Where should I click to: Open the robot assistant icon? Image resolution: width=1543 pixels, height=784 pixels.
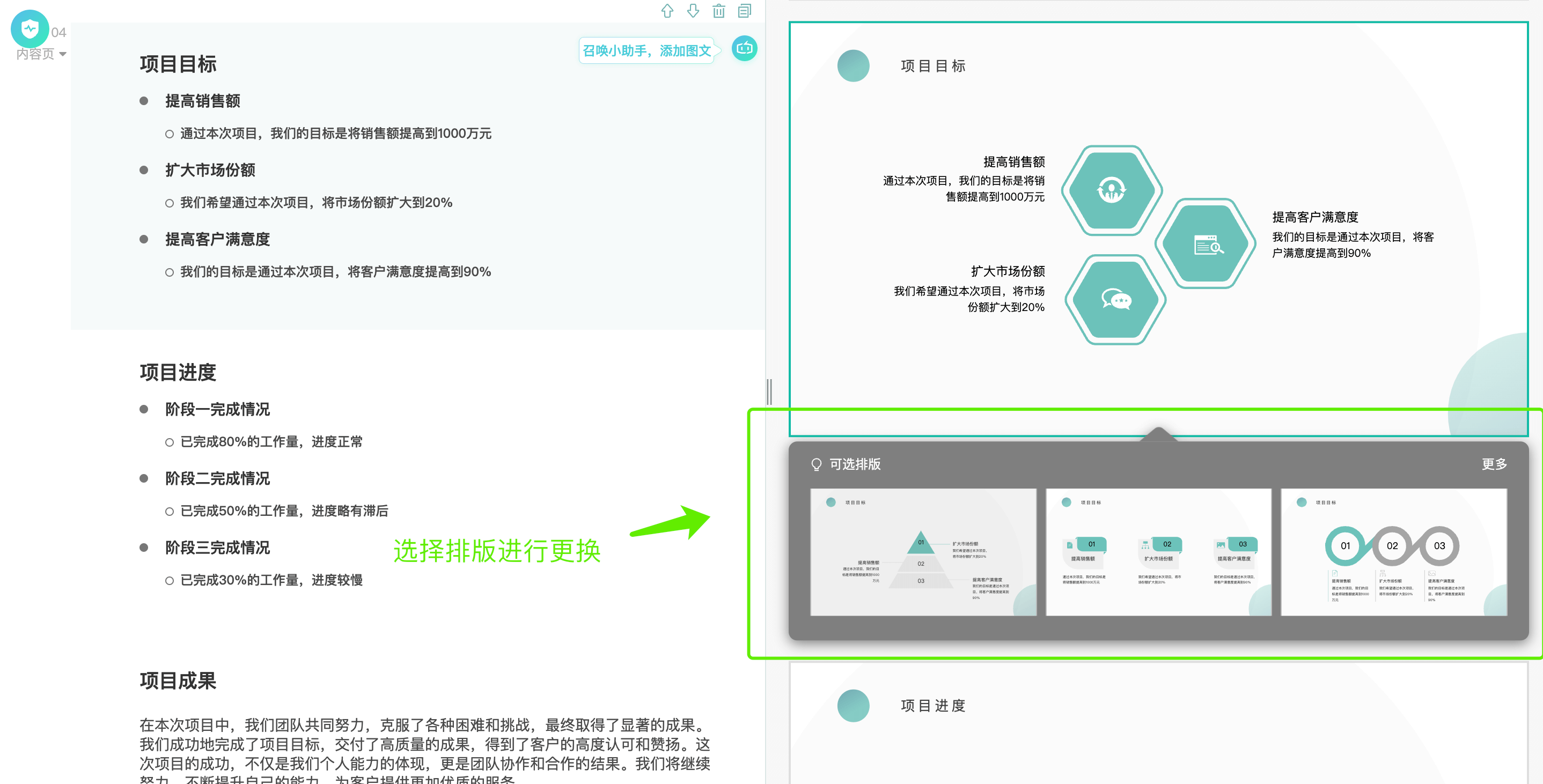pyautogui.click(x=745, y=48)
